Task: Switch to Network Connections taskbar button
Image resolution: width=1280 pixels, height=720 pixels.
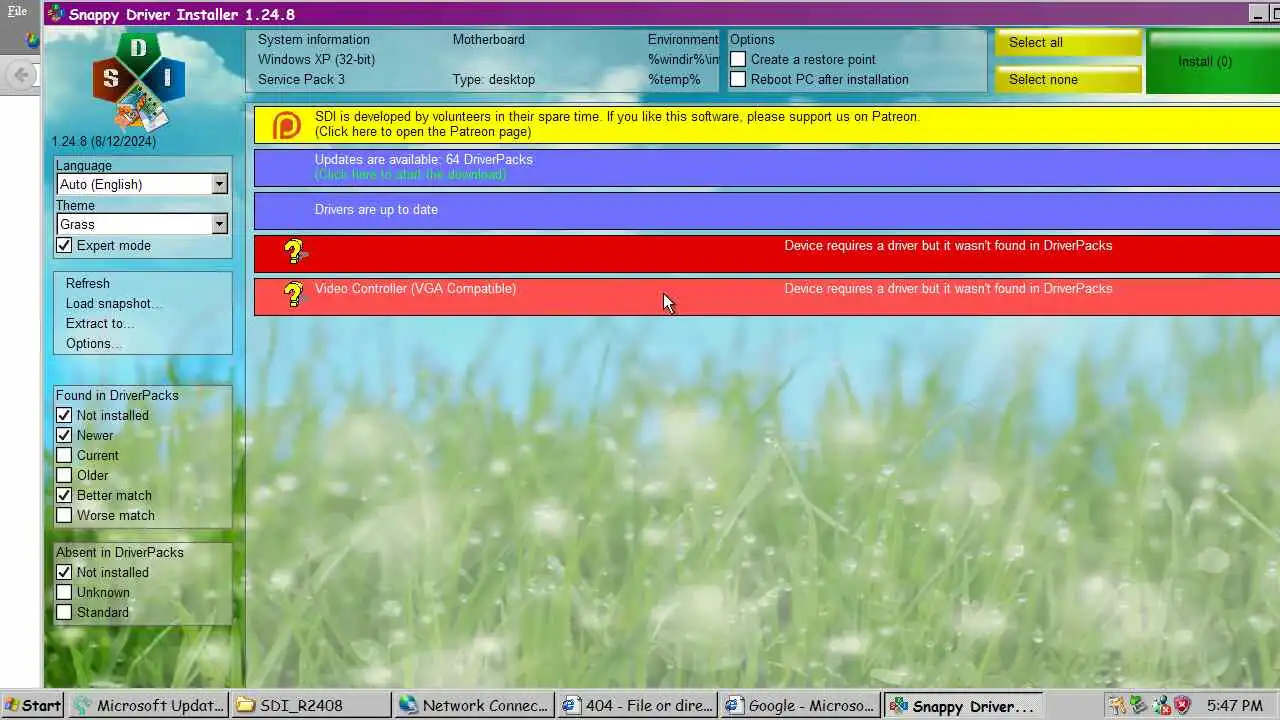Action: click(x=474, y=705)
